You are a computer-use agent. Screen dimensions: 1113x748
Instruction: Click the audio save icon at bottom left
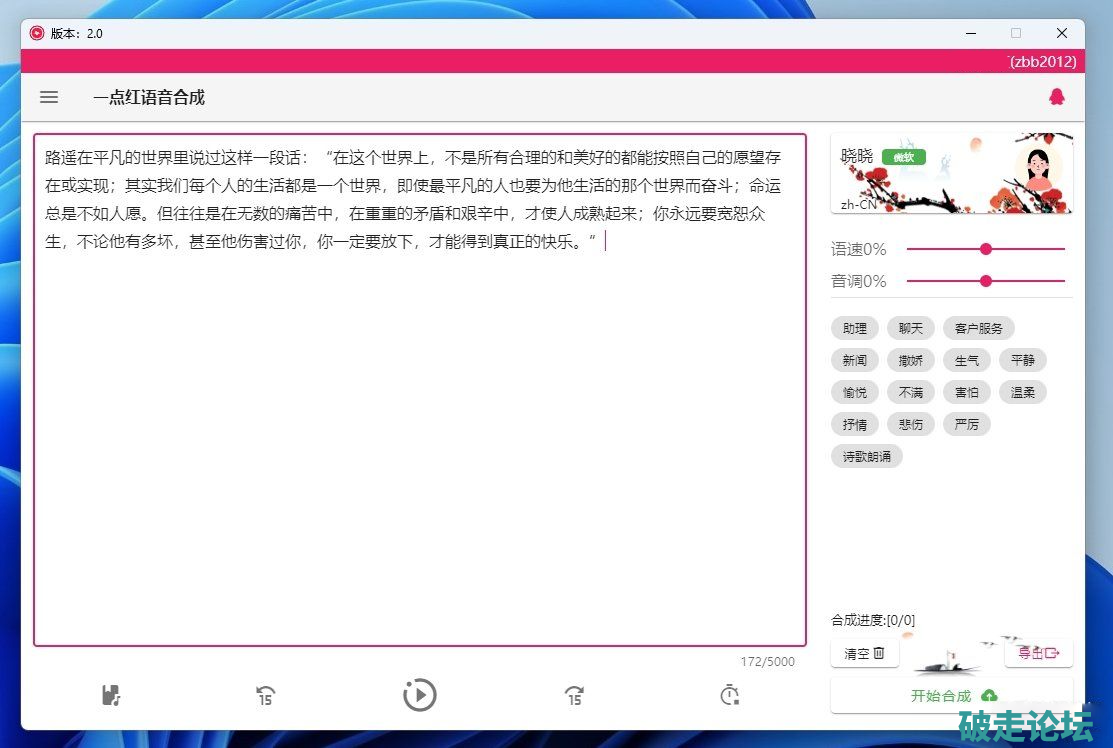point(111,695)
